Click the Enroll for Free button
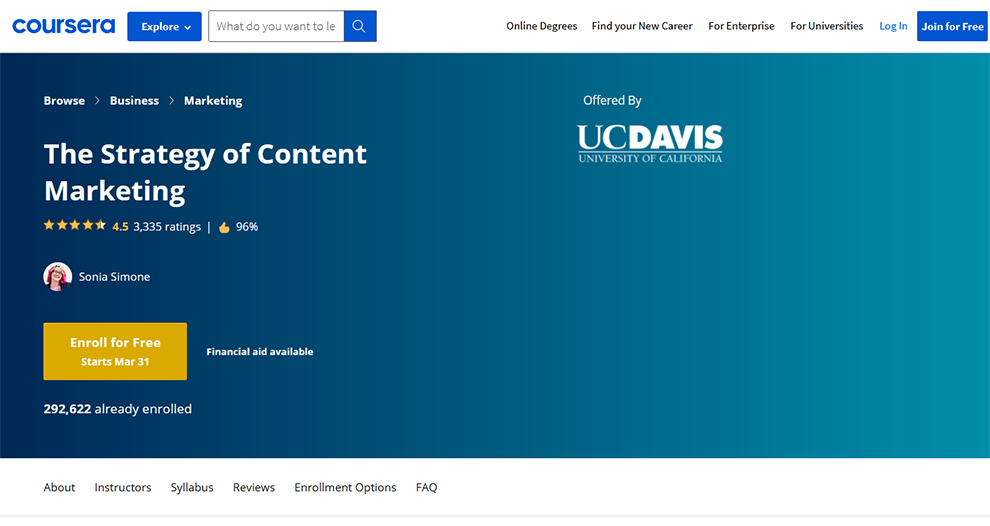 115,352
